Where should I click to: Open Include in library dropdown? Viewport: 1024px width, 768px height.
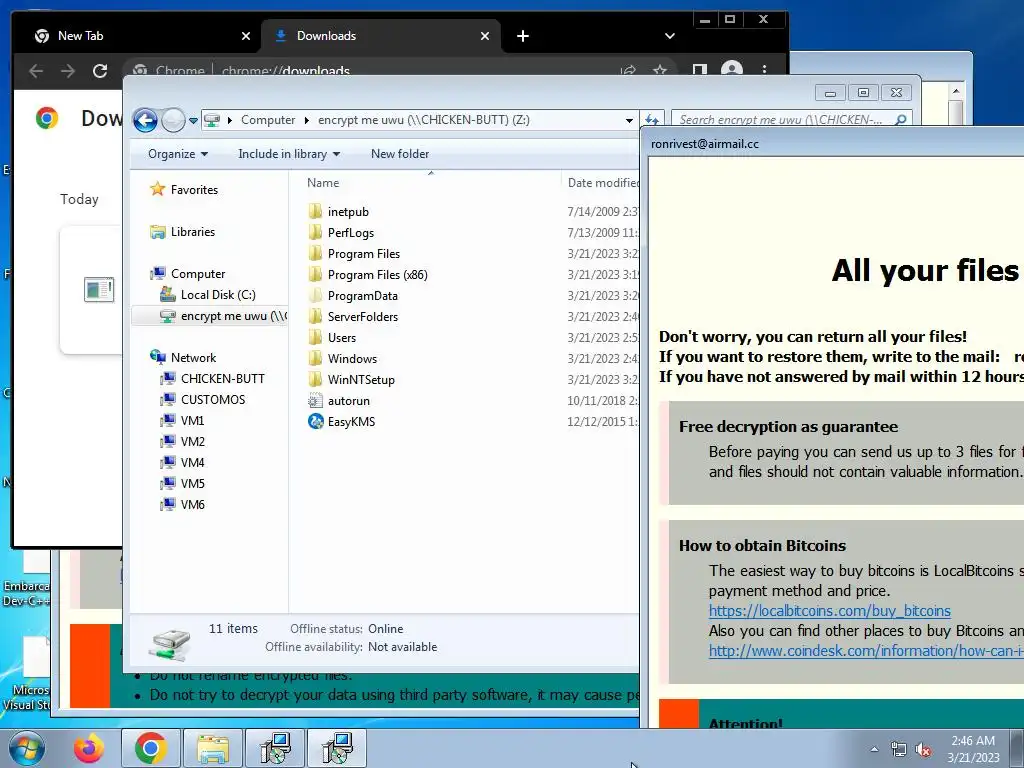[x=289, y=154]
